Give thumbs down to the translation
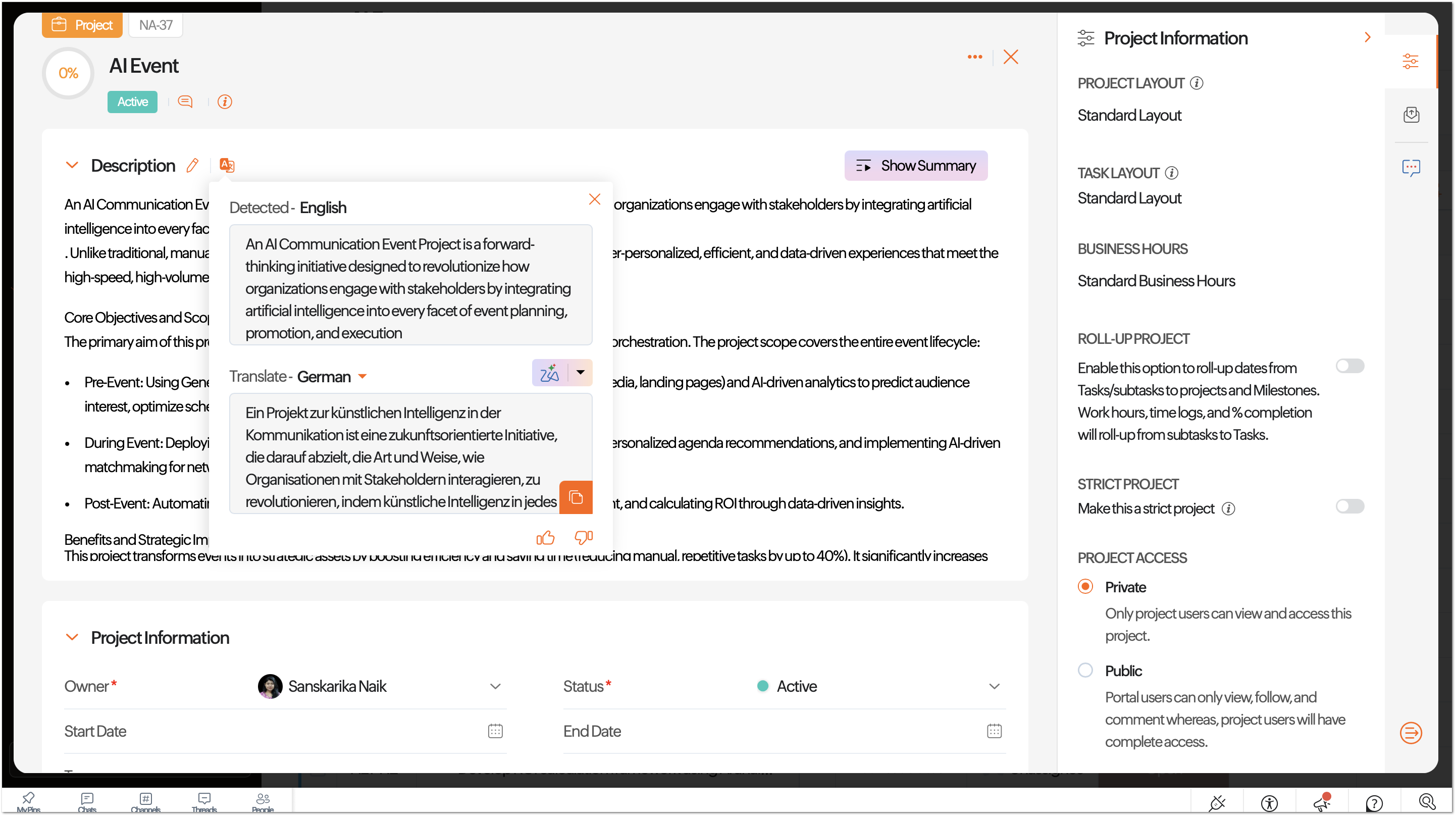This screenshot has width=1456, height=816. coord(583,537)
